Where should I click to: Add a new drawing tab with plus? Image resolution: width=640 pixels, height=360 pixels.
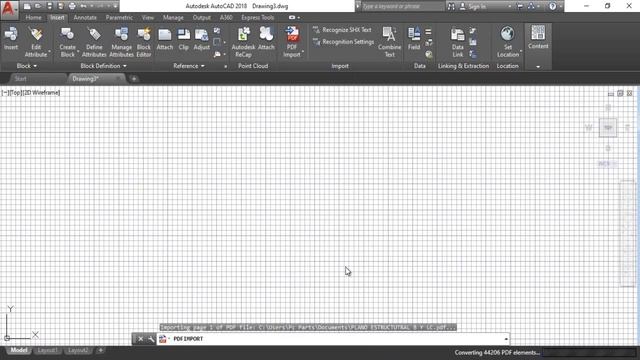(x=134, y=79)
